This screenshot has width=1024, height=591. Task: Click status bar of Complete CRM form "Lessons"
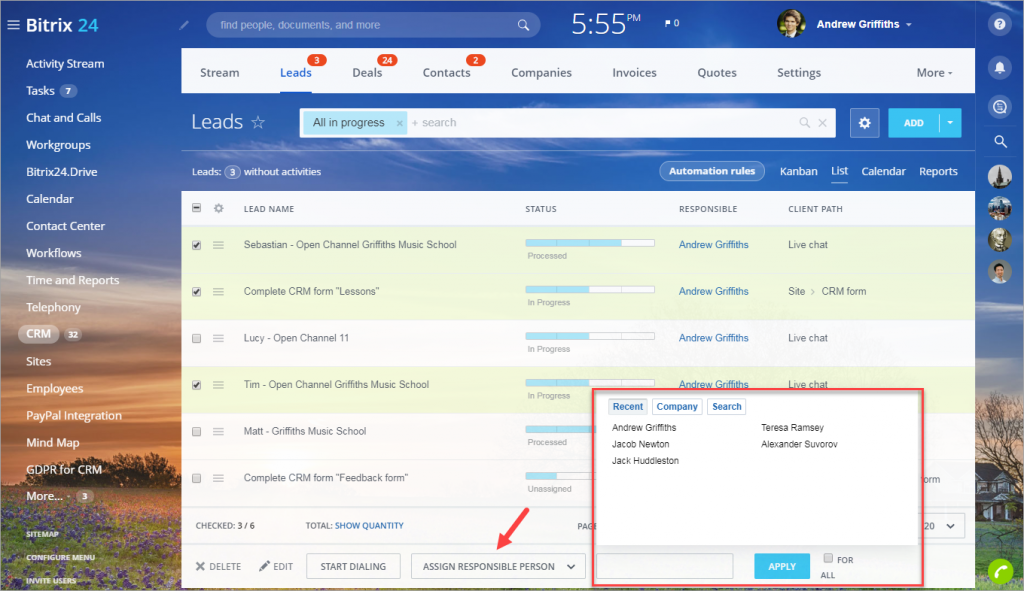point(590,289)
